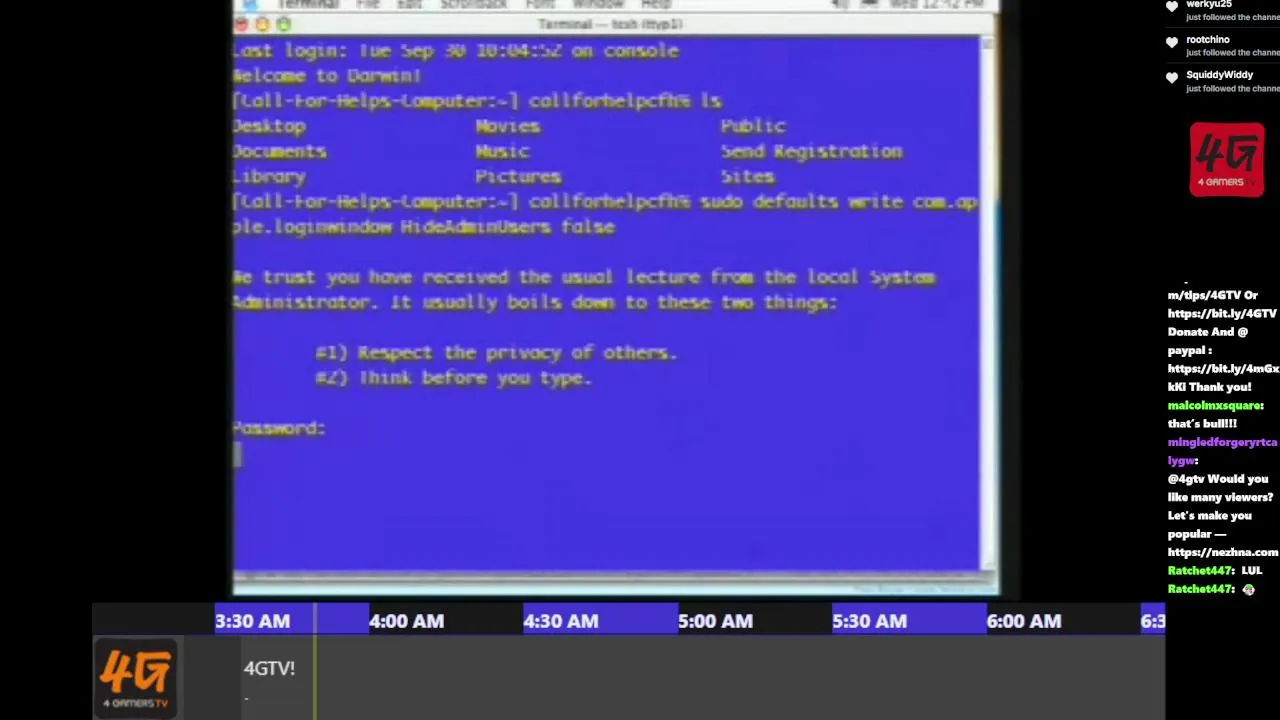Click the 'Last login' line in Terminal
Viewport: 1280px width, 720px height.
(456, 50)
